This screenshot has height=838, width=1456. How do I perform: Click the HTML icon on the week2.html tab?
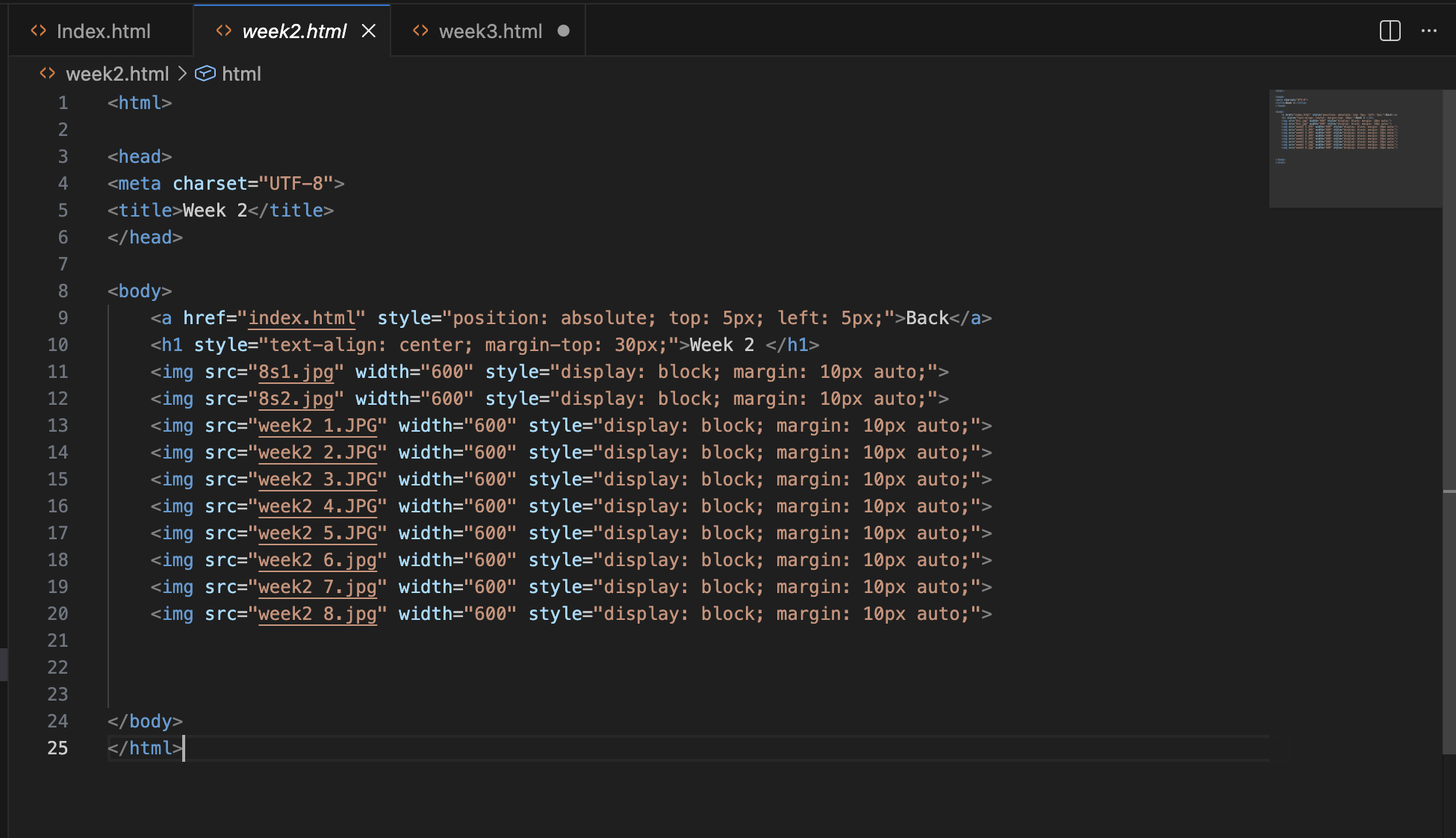223,31
